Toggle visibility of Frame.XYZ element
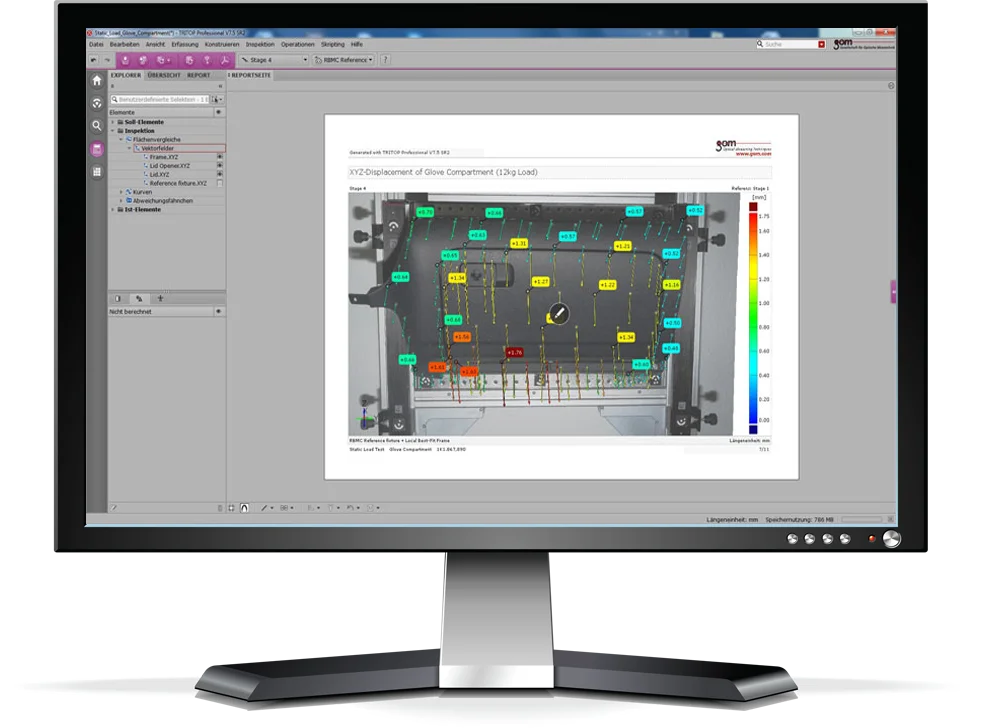Screen dimensions: 997x728 [x=219, y=157]
